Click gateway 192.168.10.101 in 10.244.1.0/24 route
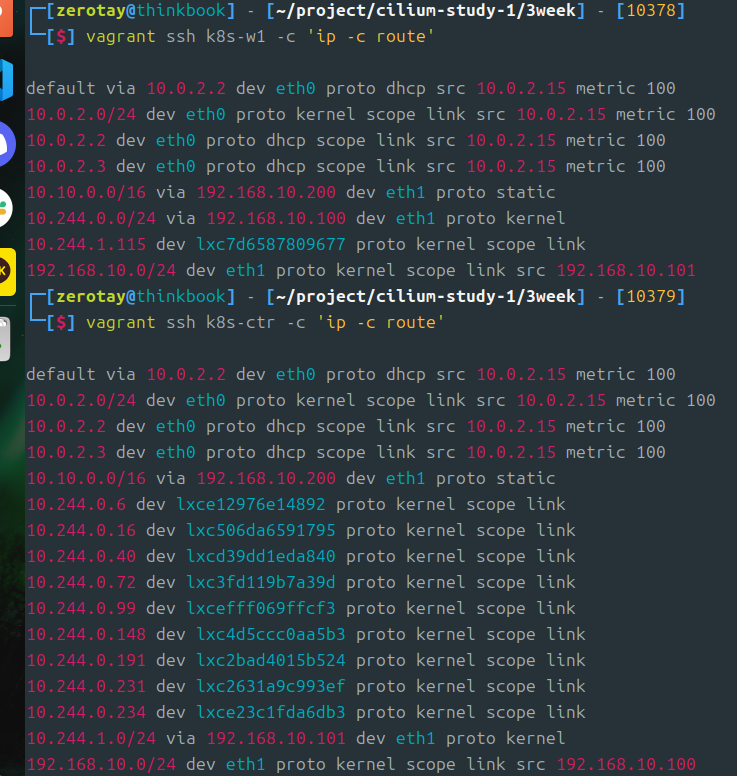The image size is (737, 776). [x=276, y=738]
